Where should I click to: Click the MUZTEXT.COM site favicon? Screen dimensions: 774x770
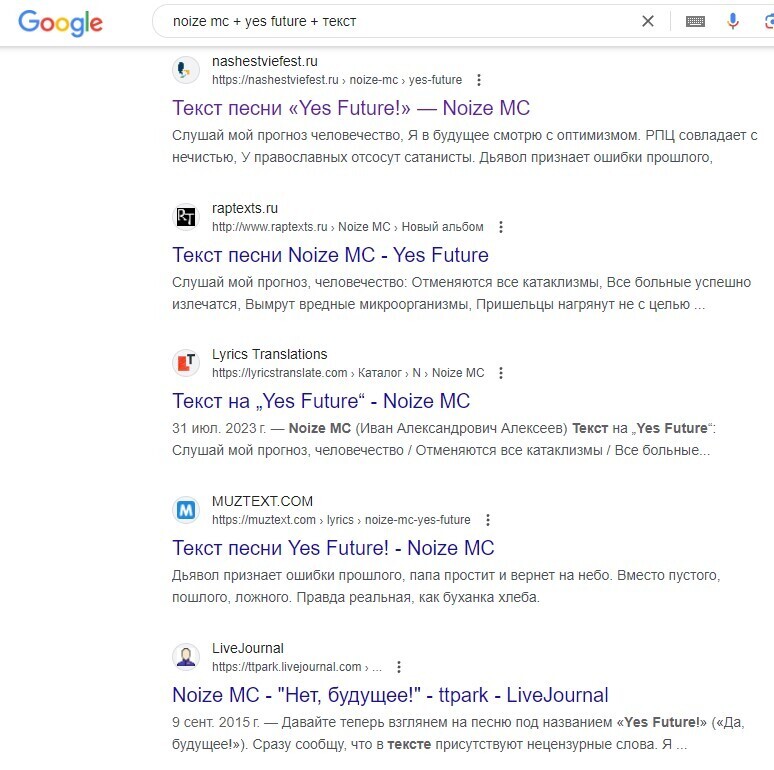click(185, 510)
